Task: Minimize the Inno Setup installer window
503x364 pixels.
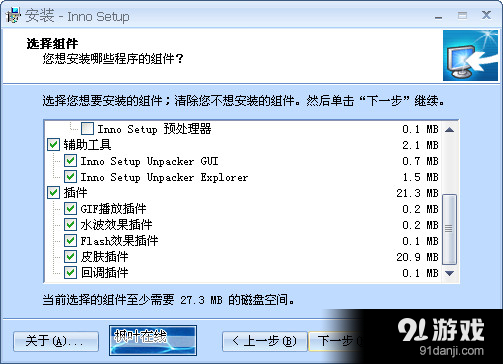Action: coord(439,16)
